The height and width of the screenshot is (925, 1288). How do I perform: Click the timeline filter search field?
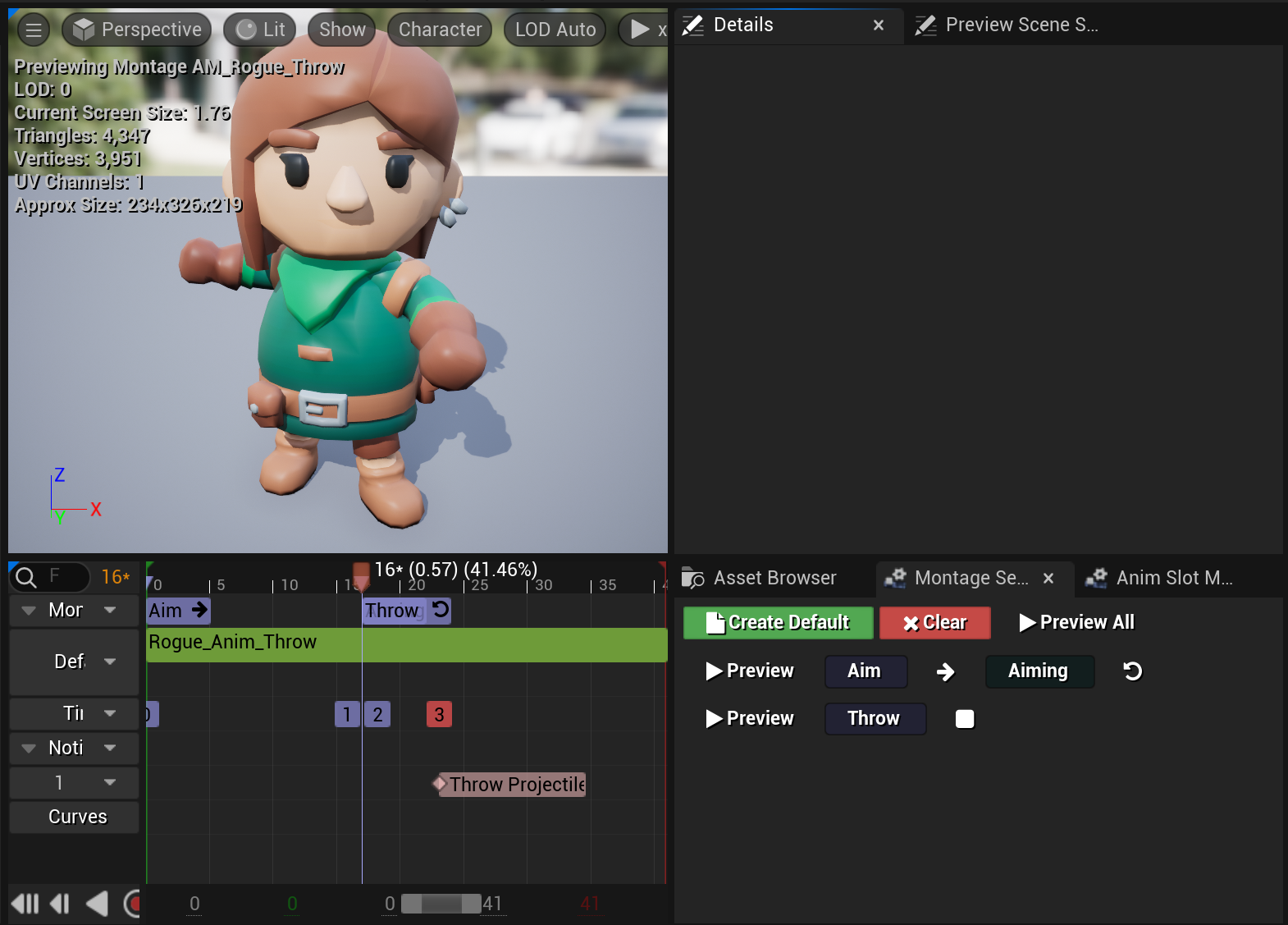point(64,577)
